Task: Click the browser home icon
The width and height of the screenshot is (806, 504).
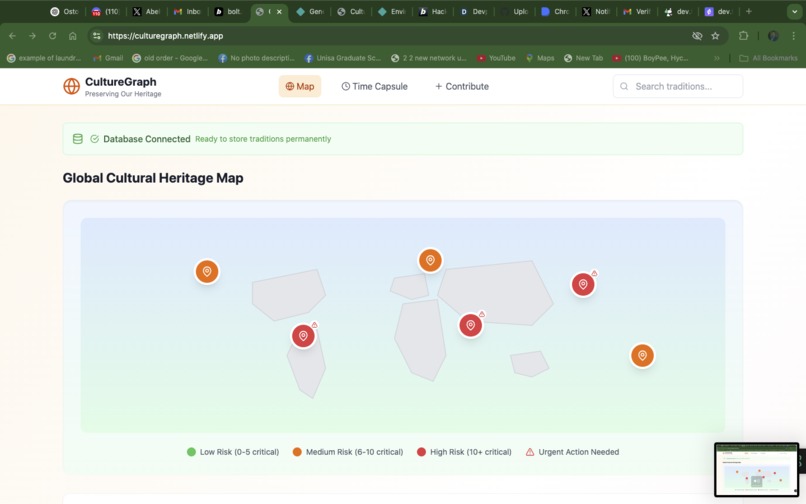Action: 72,36
